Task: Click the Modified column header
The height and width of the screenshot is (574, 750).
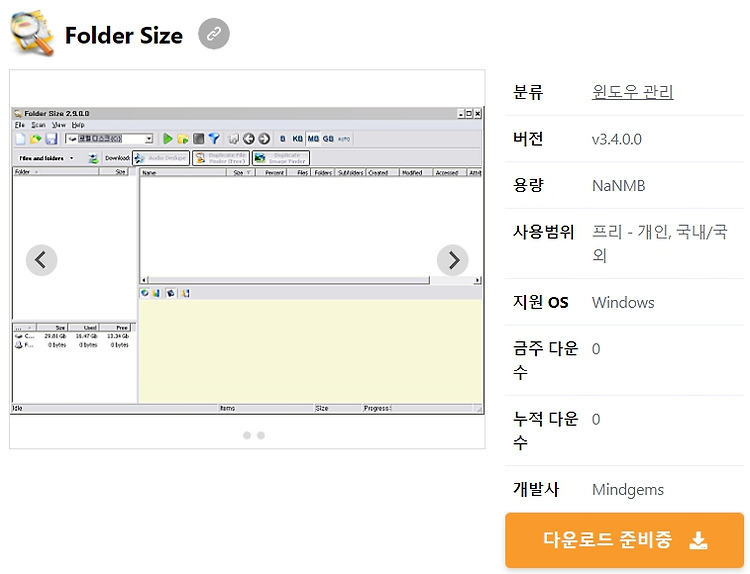Action: click(416, 173)
